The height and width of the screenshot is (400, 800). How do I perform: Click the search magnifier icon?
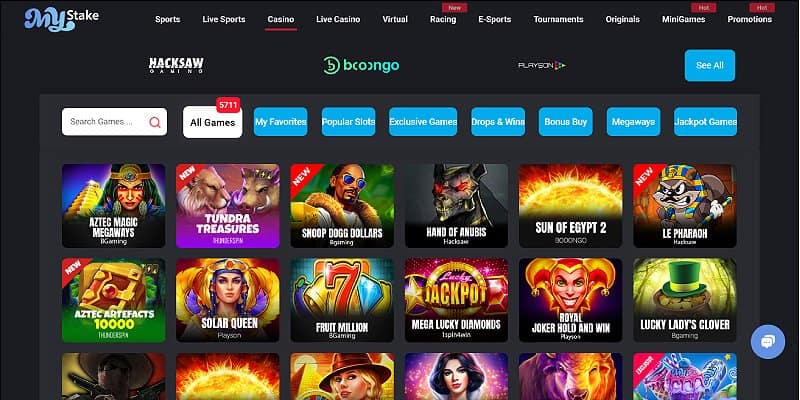[155, 122]
